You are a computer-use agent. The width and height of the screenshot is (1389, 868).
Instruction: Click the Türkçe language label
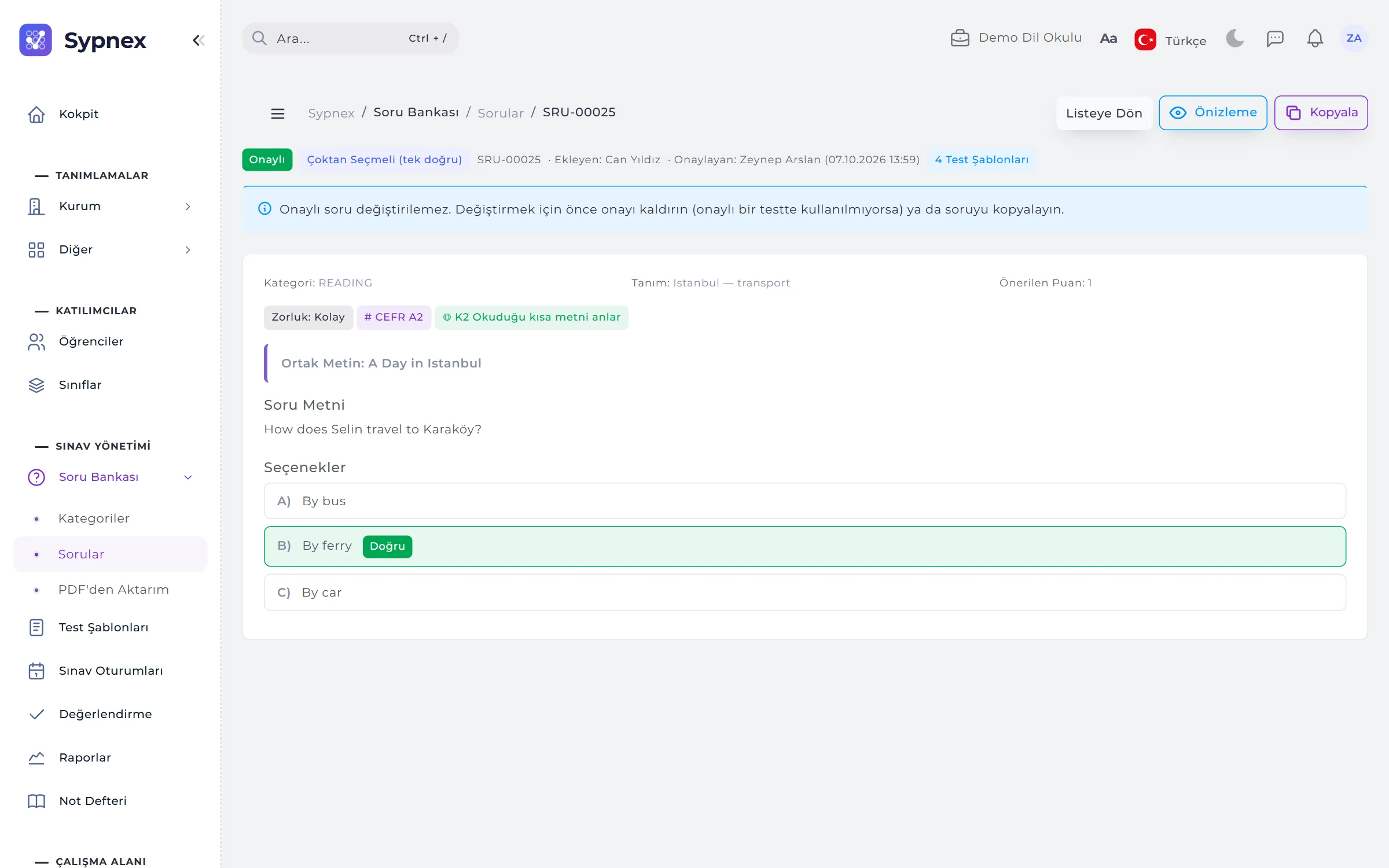tap(1185, 41)
